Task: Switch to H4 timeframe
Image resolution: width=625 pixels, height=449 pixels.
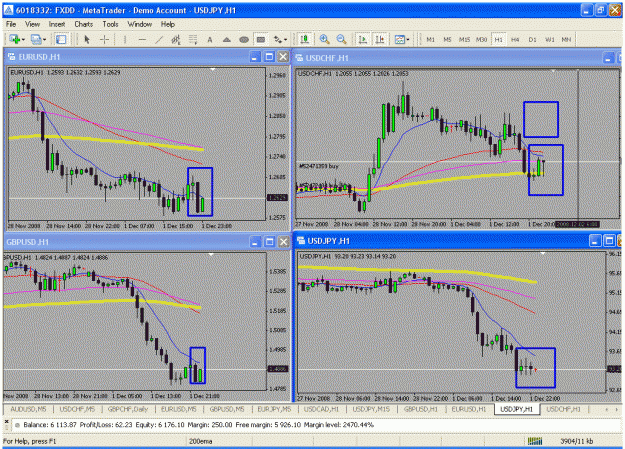Action: point(515,39)
